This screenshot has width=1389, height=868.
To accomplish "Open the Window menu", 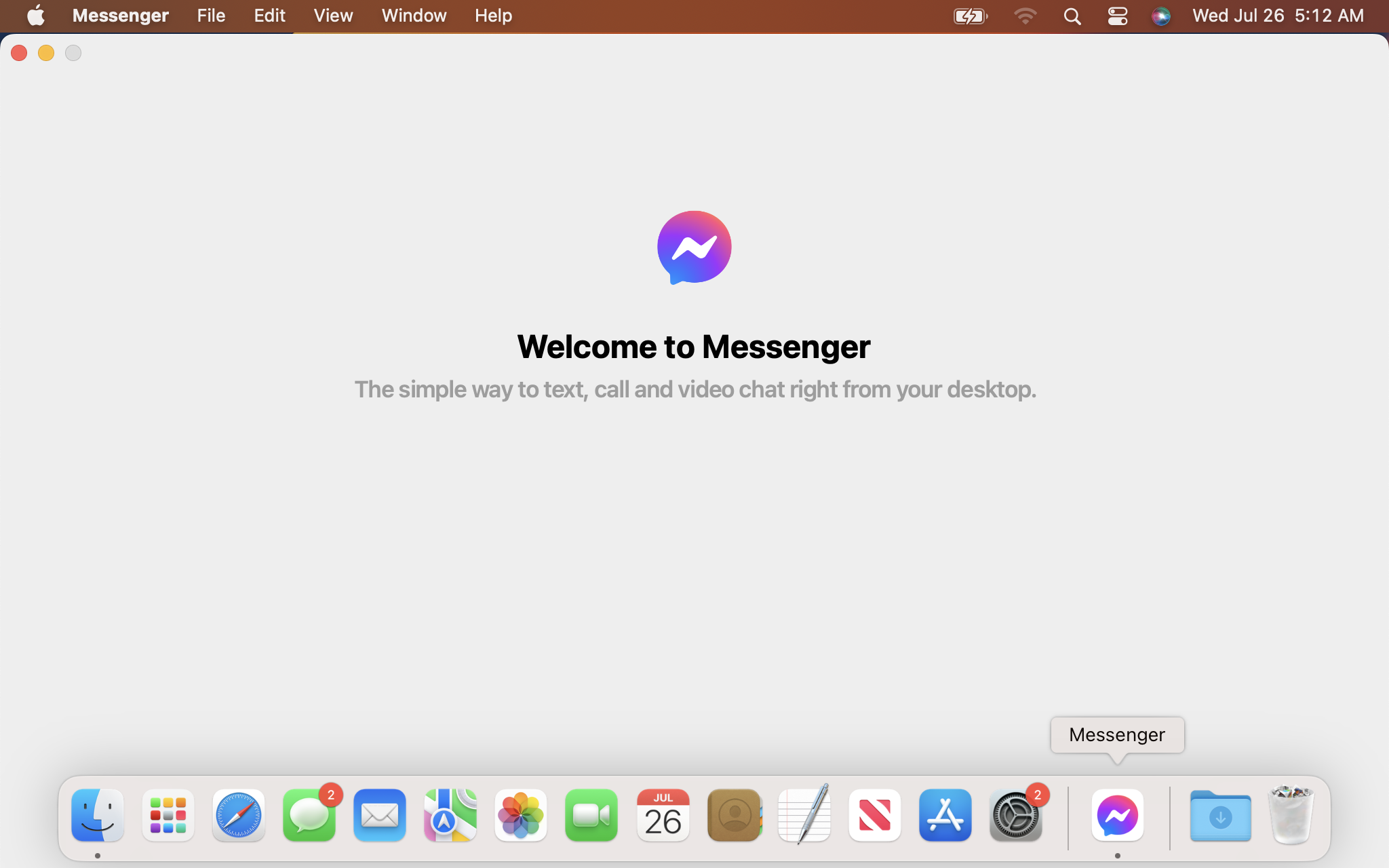I will [x=414, y=16].
